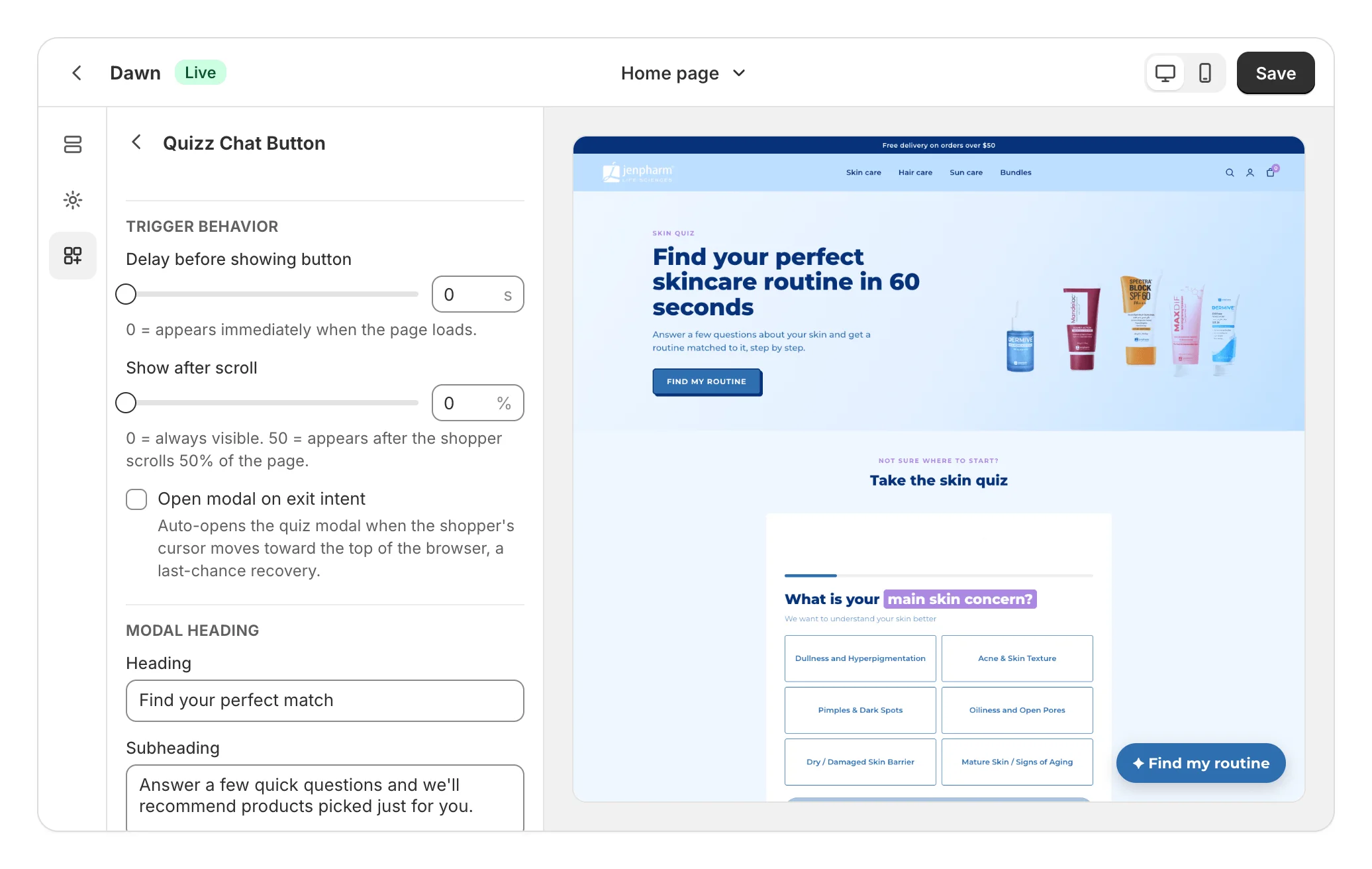The width and height of the screenshot is (1372, 869).
Task: Click the Subheading text area
Action: click(x=324, y=797)
